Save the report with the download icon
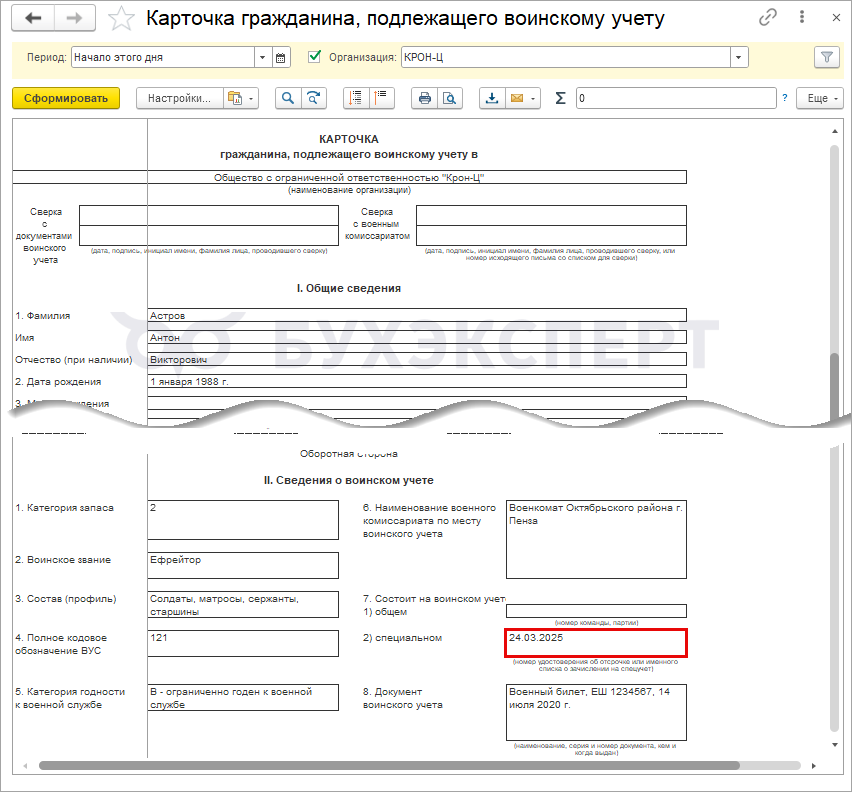852x792 pixels. point(492,98)
